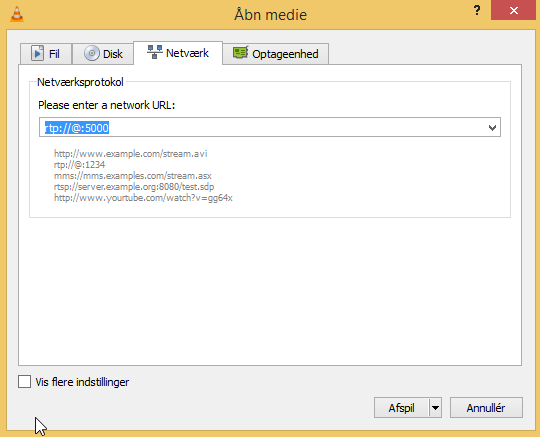The width and height of the screenshot is (540, 437).
Task: Close the Åbn medie dialog
Action: 513,10
